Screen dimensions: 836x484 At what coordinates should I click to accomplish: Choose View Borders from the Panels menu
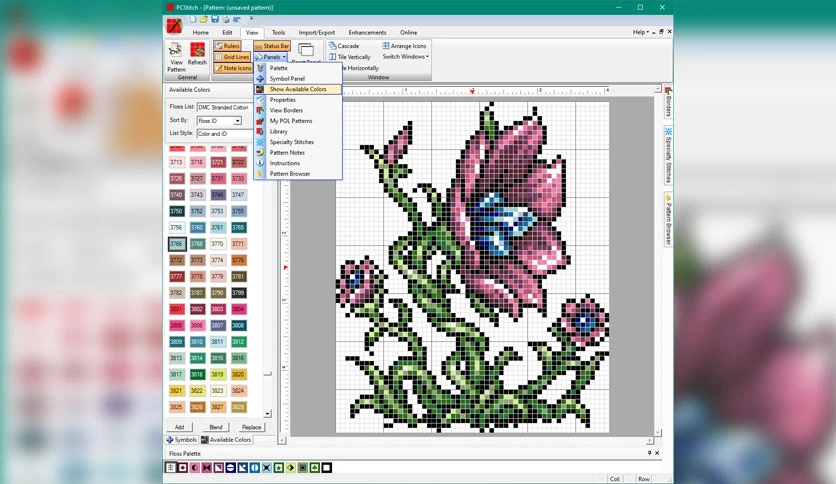pos(298,110)
